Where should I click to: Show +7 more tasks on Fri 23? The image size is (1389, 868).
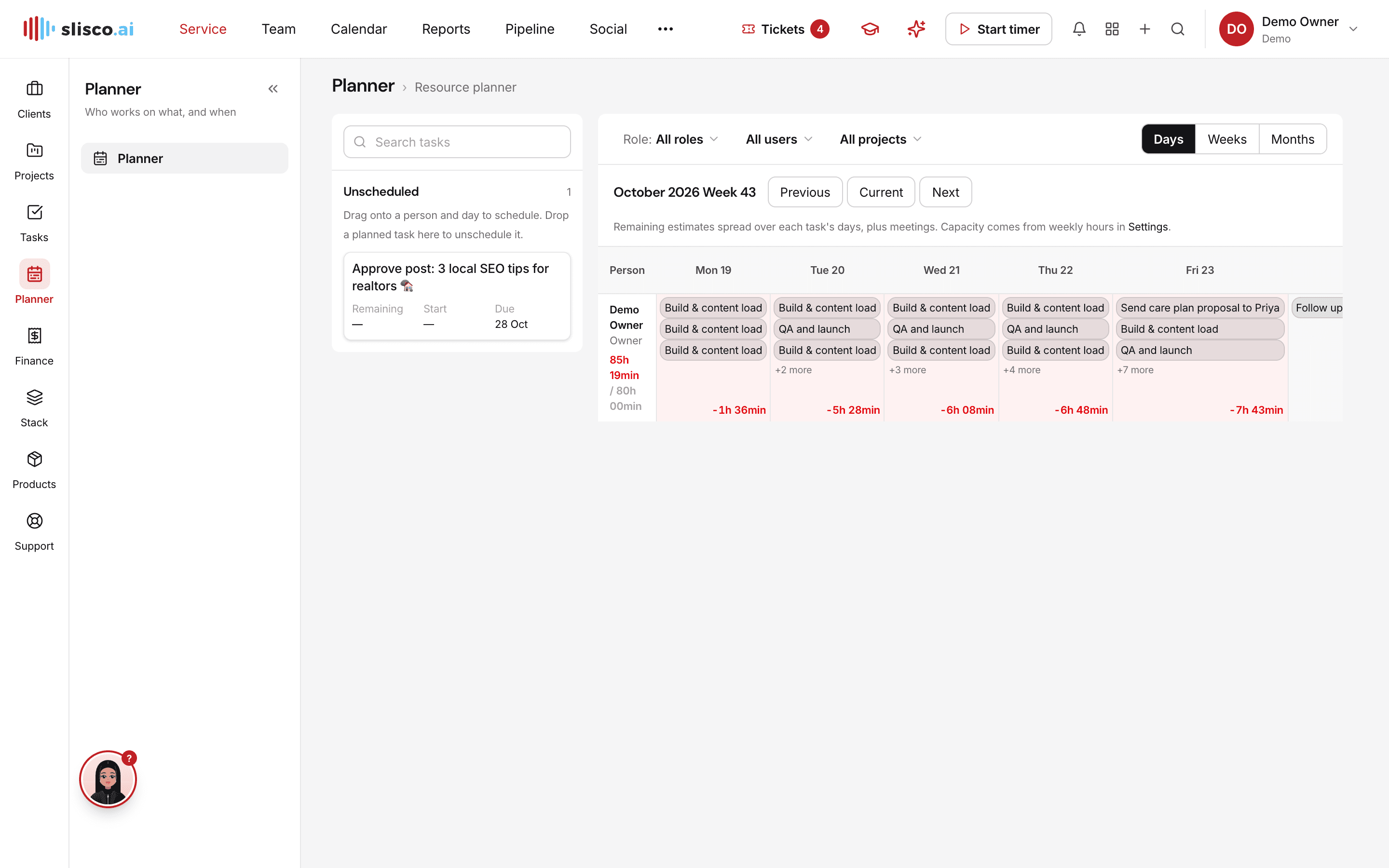pos(1135,370)
